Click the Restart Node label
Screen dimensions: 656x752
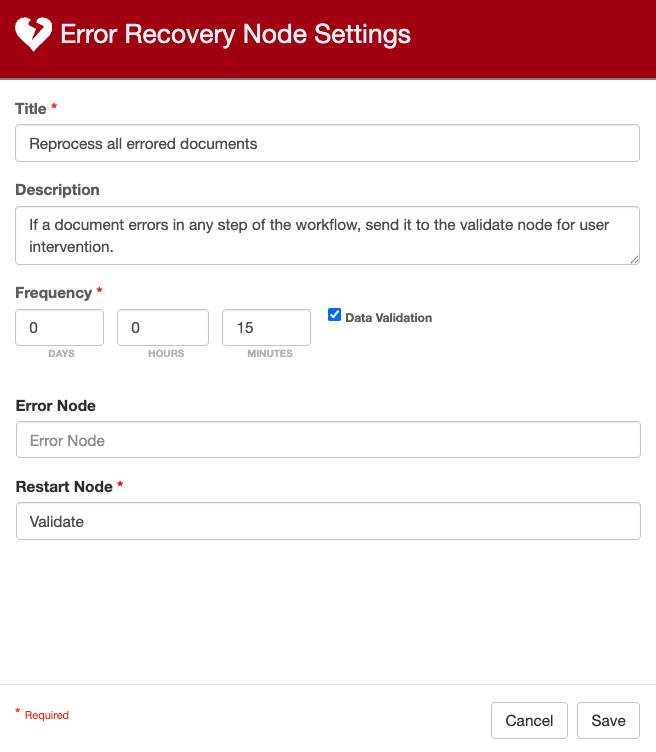[64, 487]
